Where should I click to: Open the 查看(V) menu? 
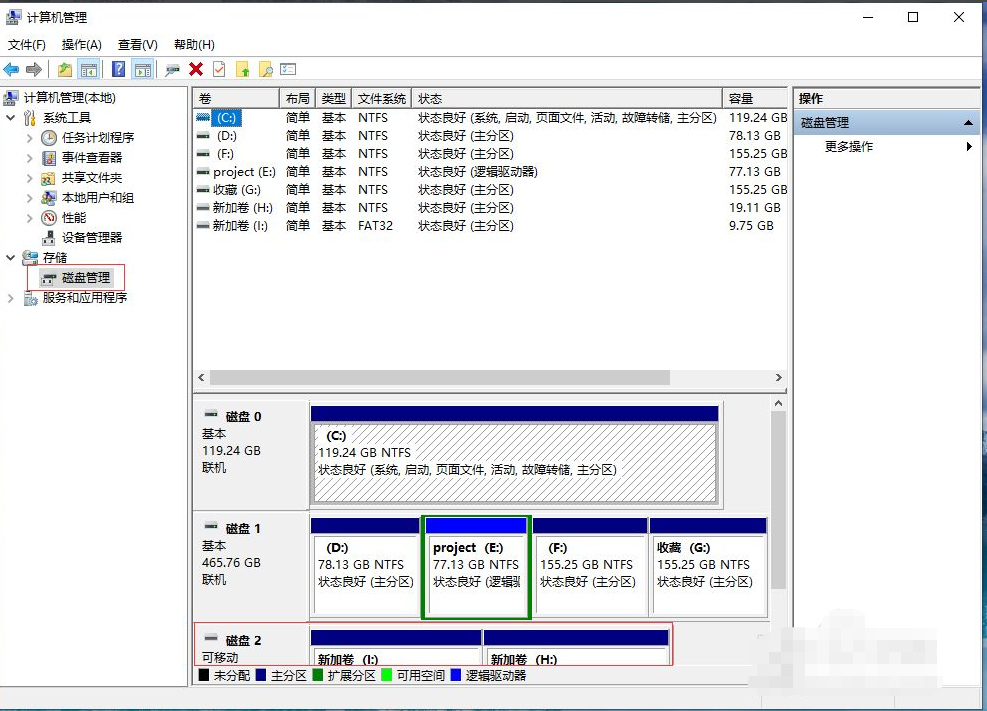[137, 45]
